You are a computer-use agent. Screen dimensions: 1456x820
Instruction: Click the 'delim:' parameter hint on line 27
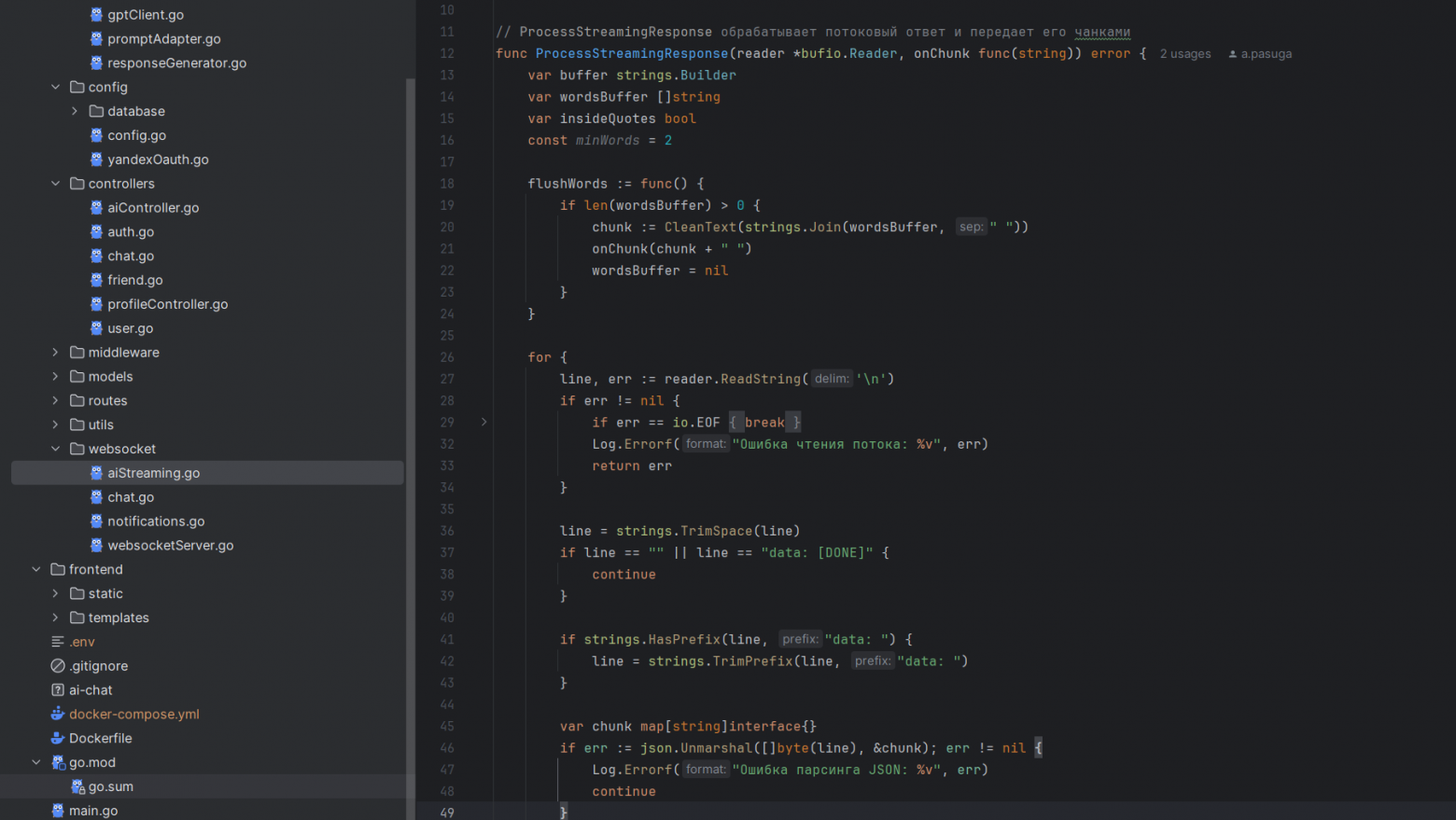pos(832,379)
